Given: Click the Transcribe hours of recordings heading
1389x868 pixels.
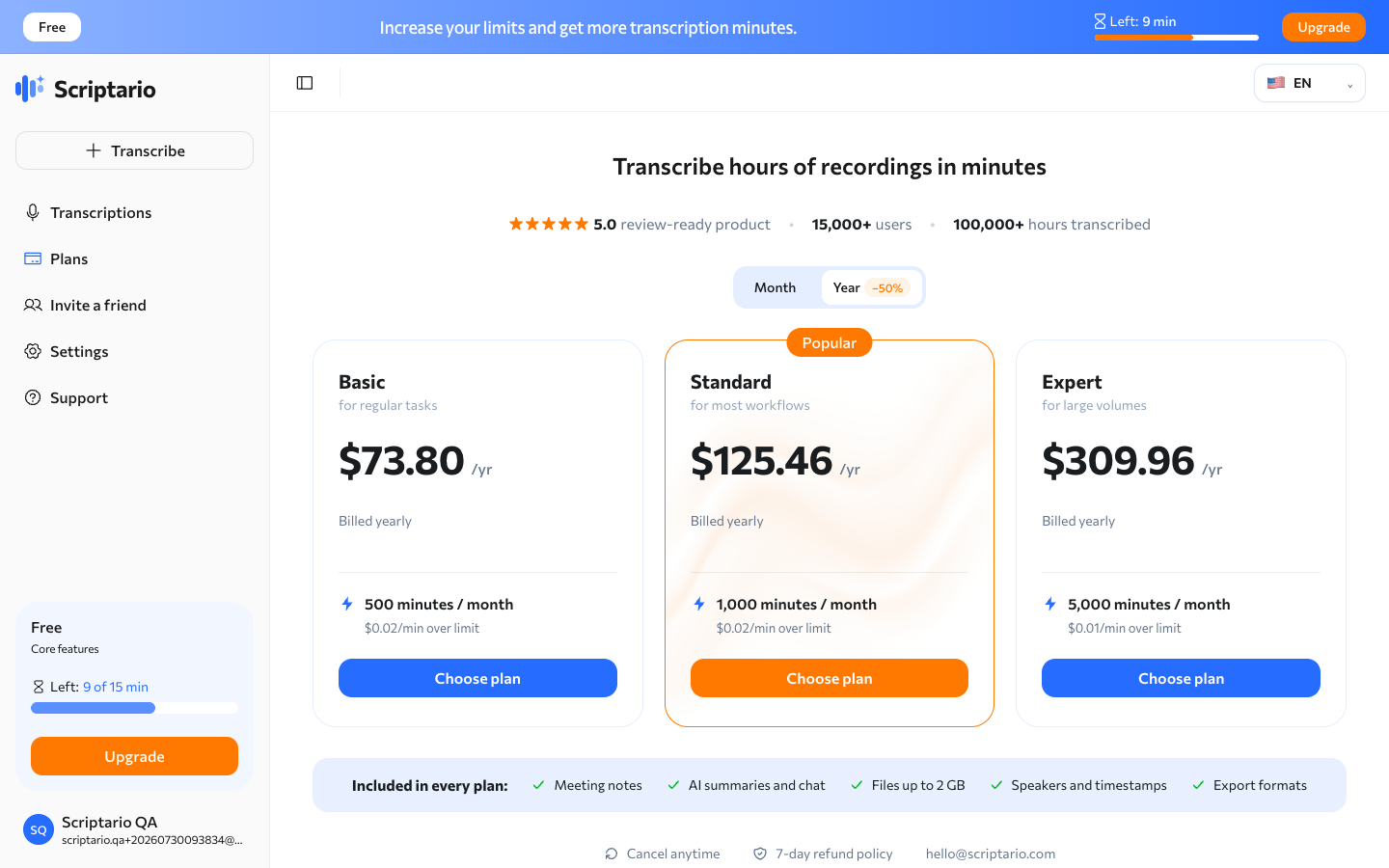Looking at the screenshot, I should pyautogui.click(x=830, y=167).
